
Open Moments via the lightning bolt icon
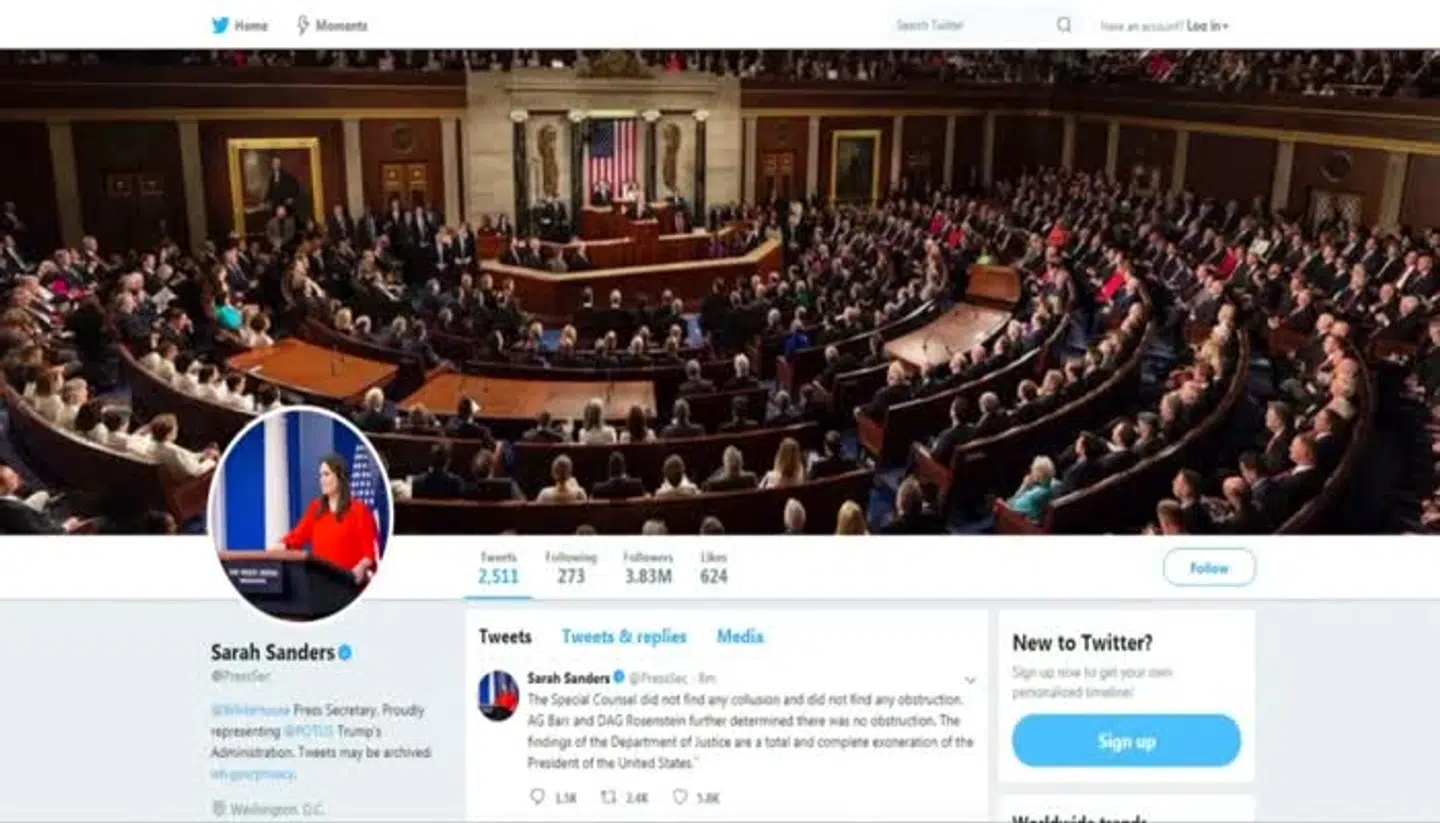(303, 25)
